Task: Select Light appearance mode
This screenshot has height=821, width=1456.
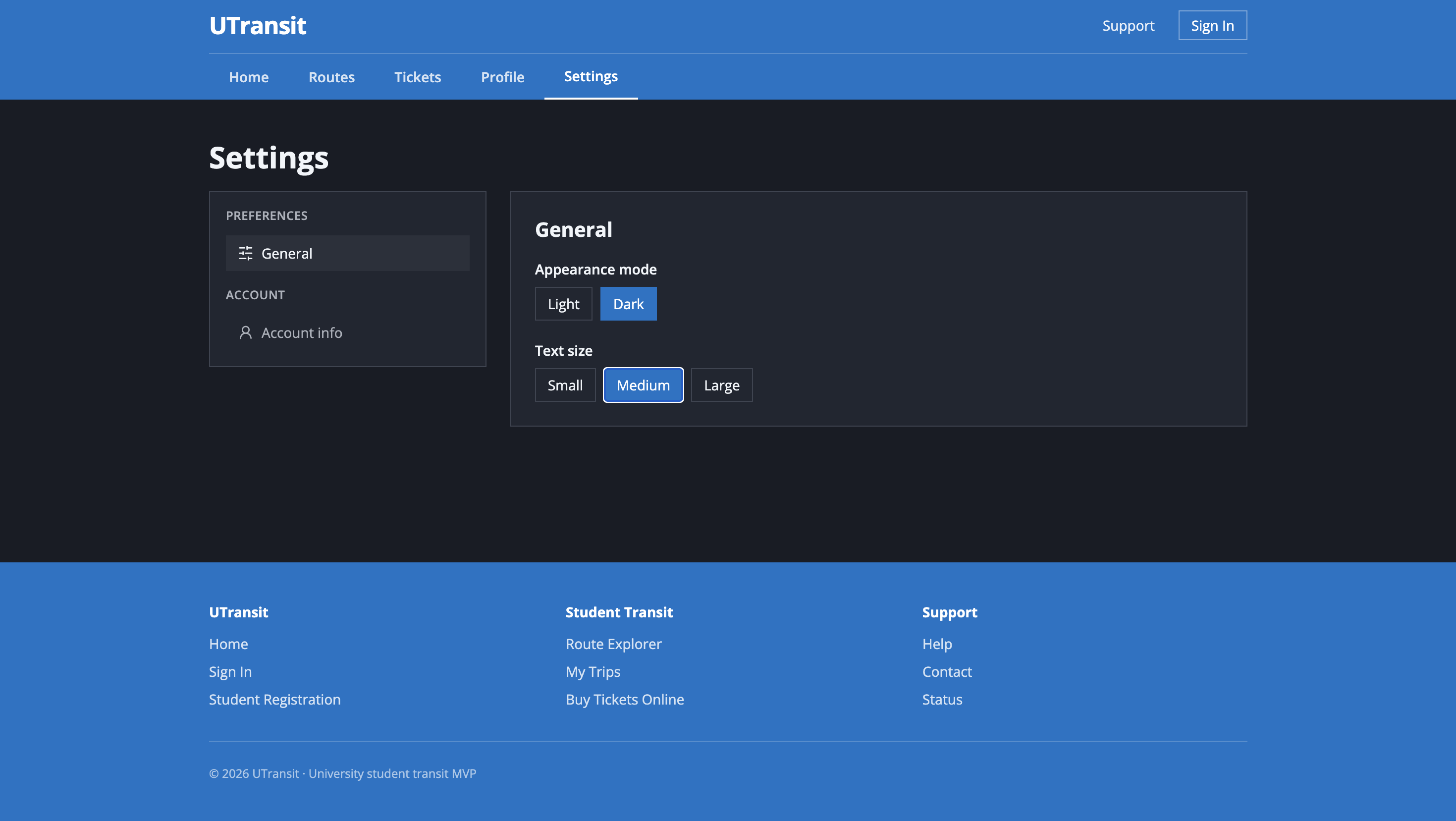Action: (563, 304)
